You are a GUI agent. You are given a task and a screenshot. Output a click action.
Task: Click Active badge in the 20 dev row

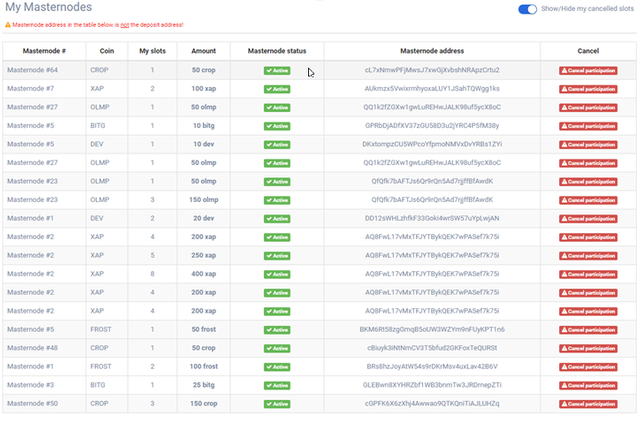277,218
